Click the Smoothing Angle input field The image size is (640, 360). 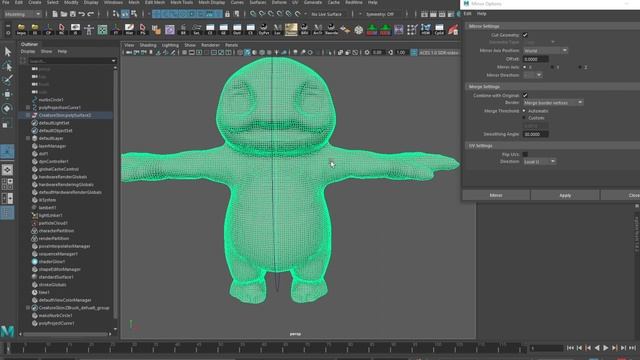click(536, 134)
